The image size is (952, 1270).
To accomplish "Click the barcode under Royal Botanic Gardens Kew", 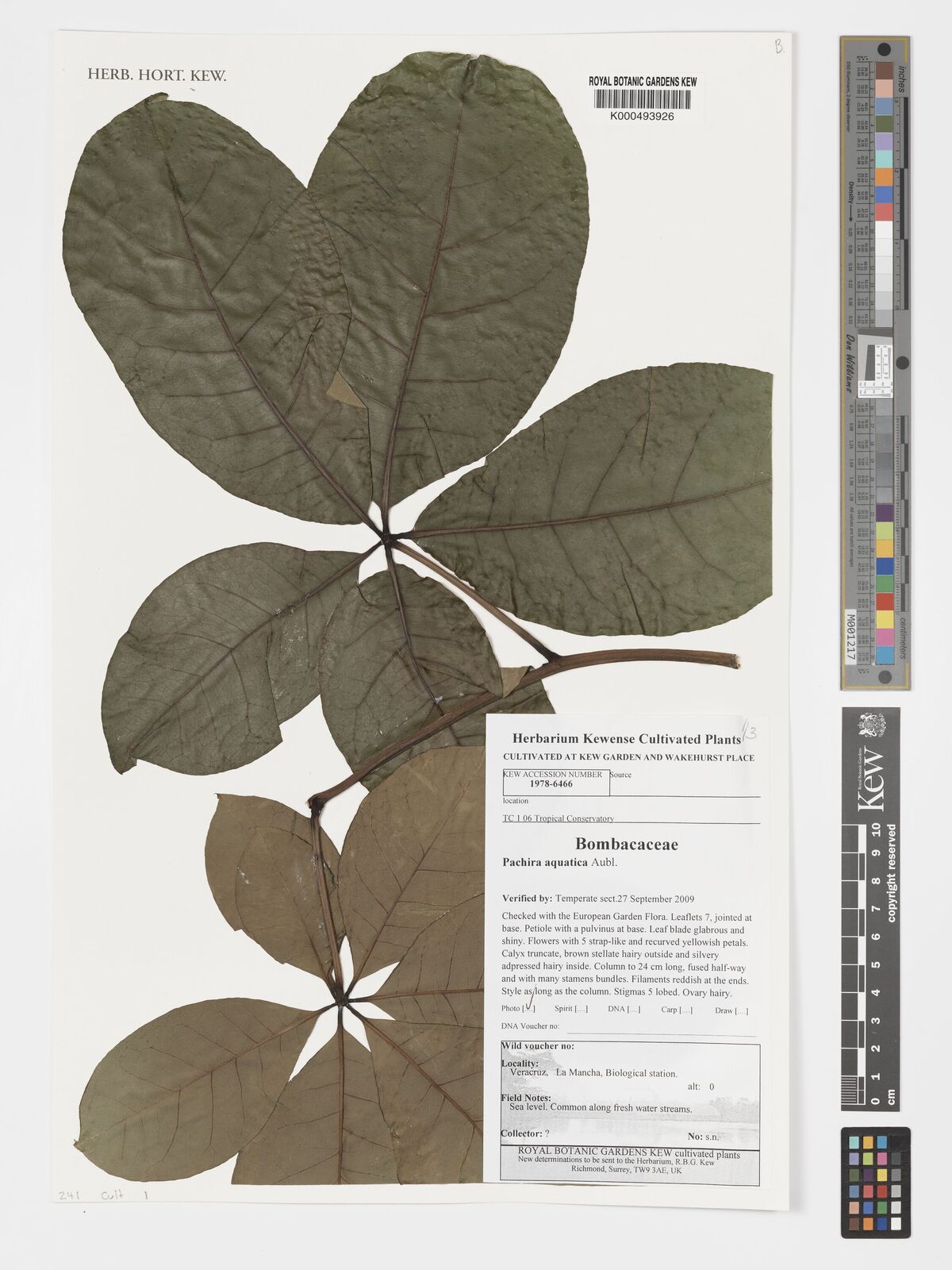I will point(642,99).
